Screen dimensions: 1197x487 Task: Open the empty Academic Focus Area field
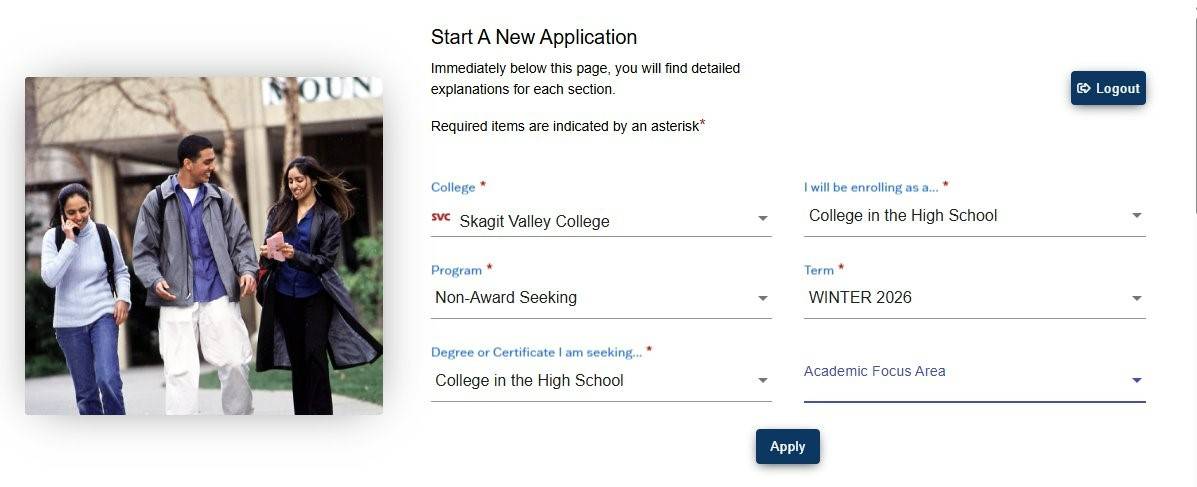960,380
